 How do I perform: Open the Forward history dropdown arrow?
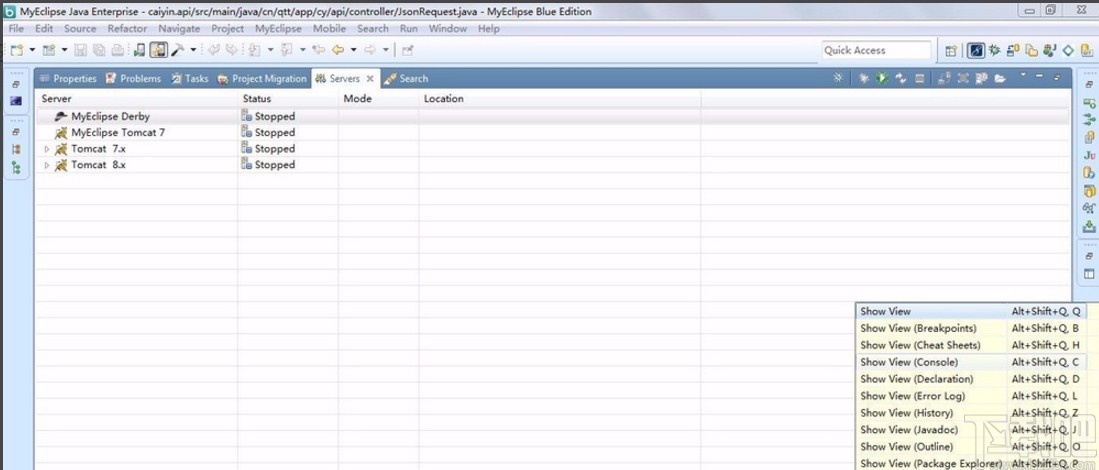pyautogui.click(x=385, y=50)
